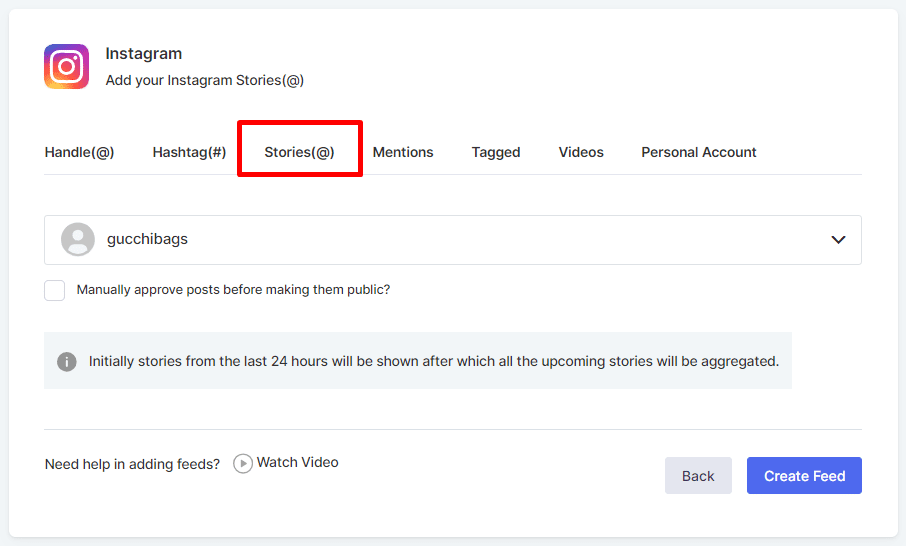Click the 'Need help in adding feeds?' text
The height and width of the screenshot is (546, 906).
132,464
